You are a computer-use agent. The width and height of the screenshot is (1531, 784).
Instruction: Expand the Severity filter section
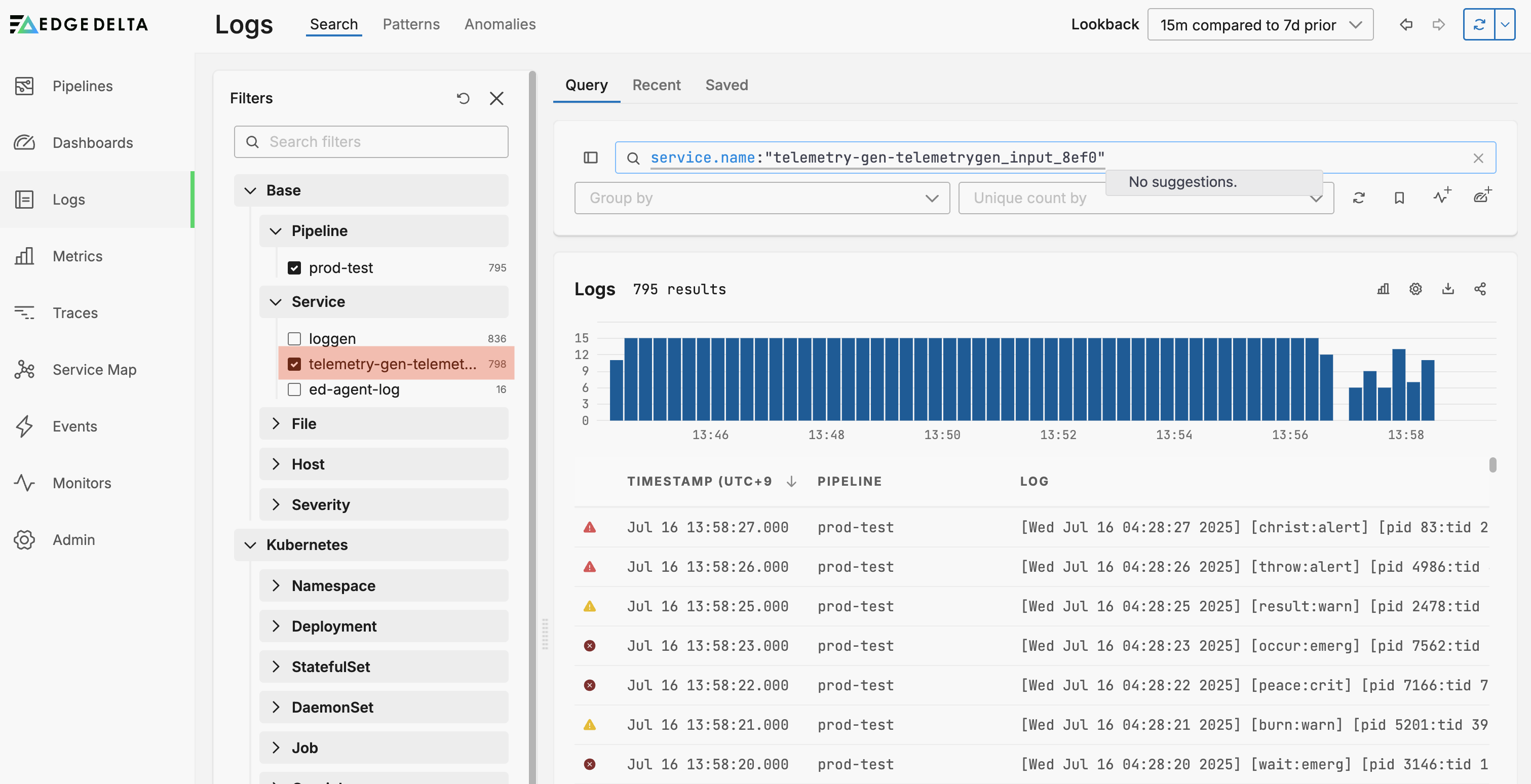384,505
